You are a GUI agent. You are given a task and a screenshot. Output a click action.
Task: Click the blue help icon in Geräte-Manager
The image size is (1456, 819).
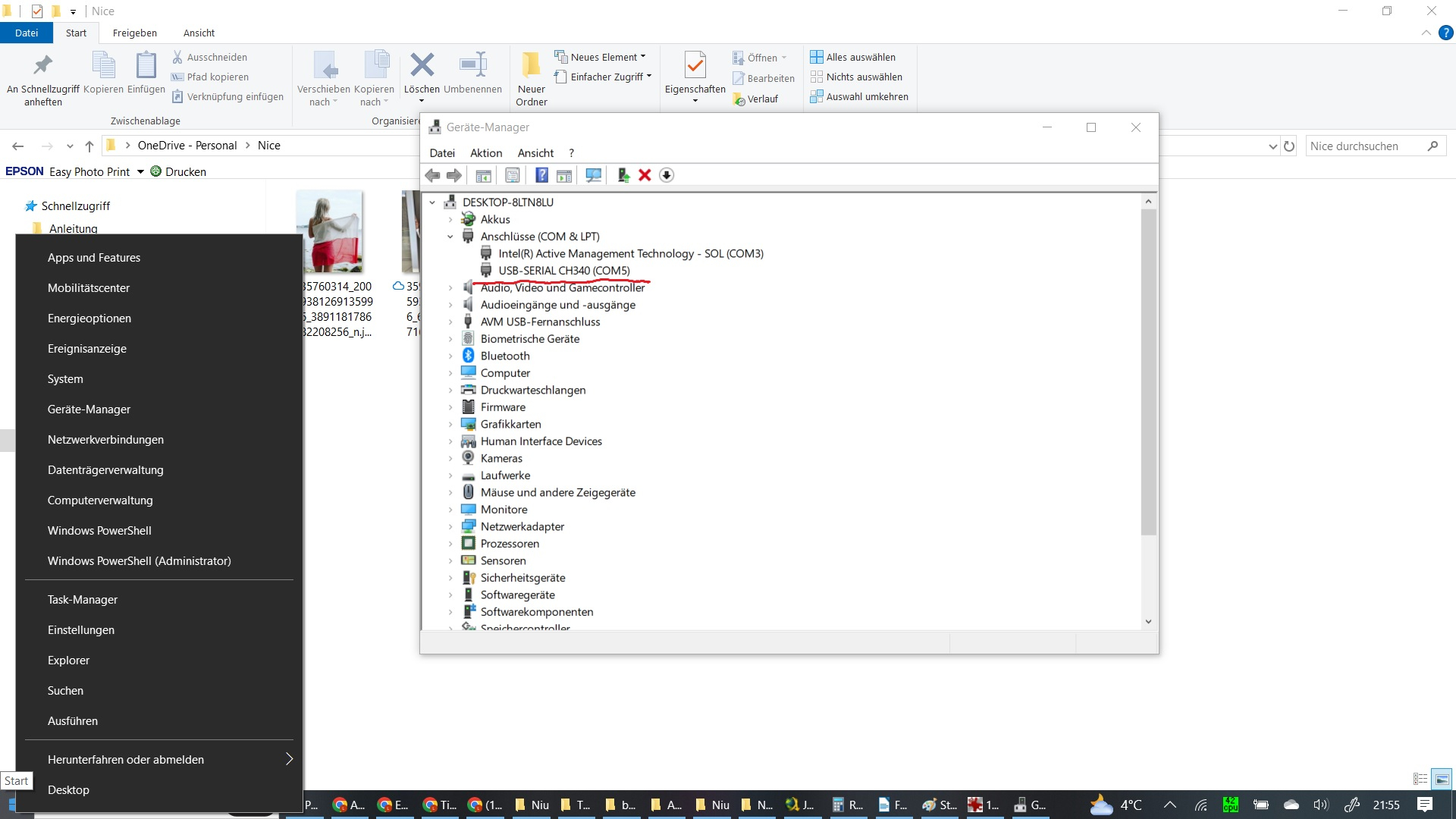541,175
